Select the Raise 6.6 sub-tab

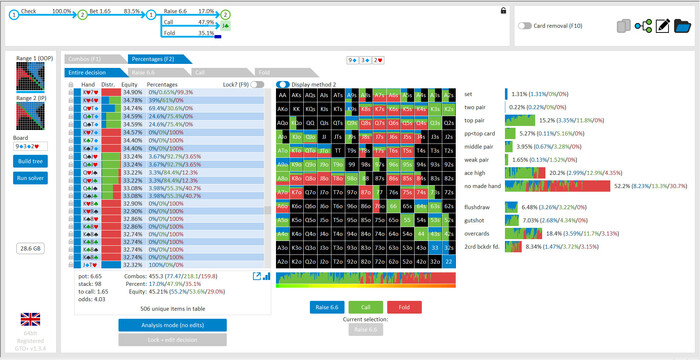click(158, 72)
